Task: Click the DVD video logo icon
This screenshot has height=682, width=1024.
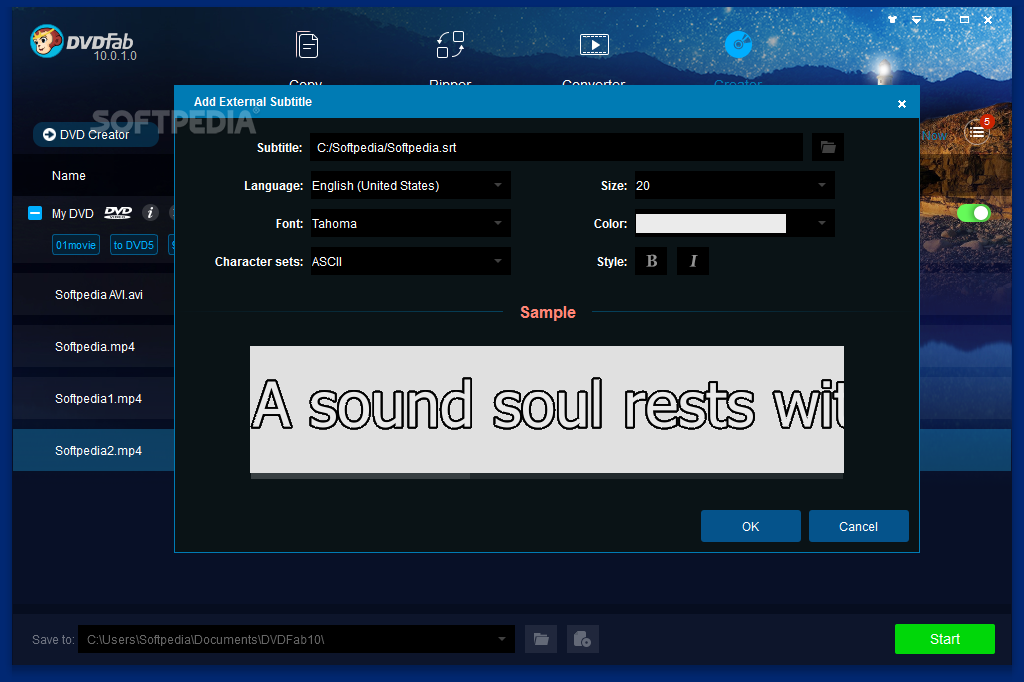Action: (118, 212)
